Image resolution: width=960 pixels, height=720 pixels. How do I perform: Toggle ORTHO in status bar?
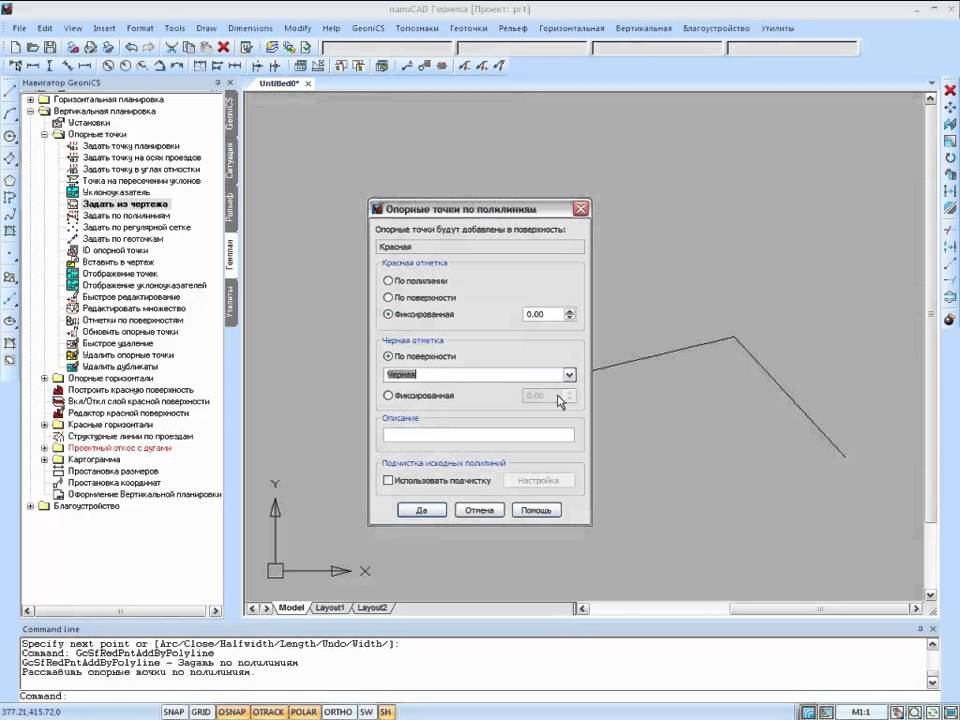click(338, 712)
